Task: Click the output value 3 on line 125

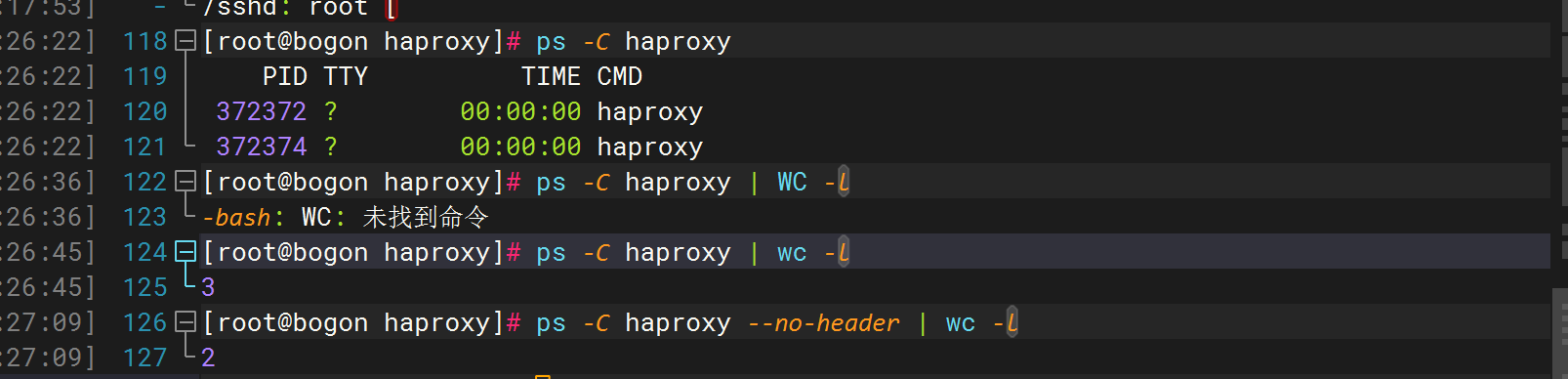Action: (208, 288)
